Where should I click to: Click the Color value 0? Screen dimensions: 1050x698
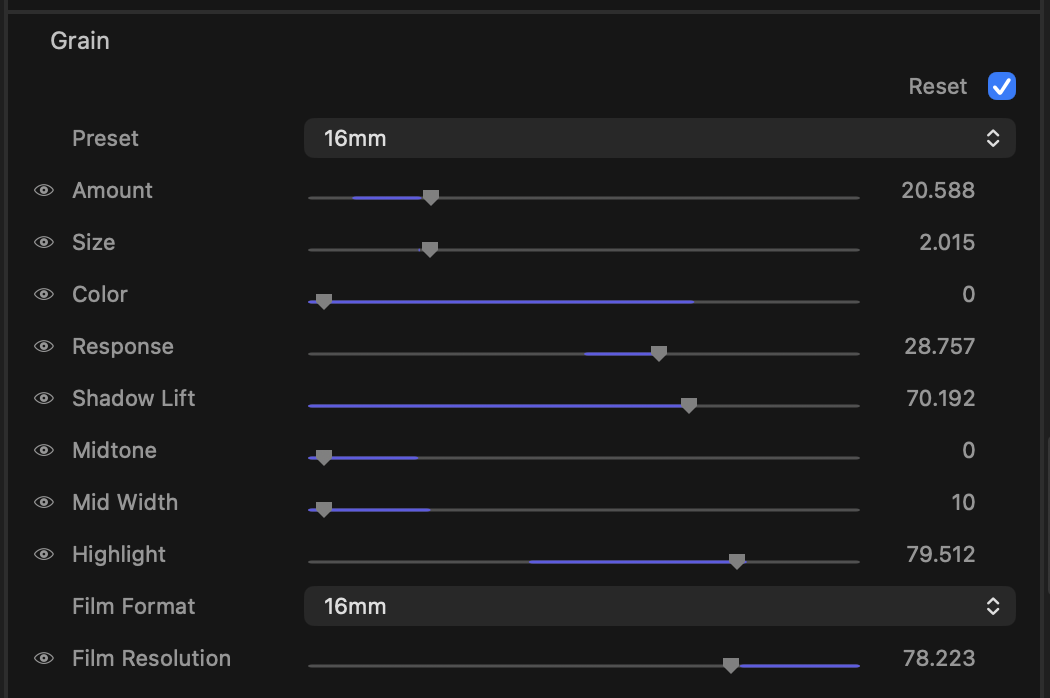tap(968, 294)
